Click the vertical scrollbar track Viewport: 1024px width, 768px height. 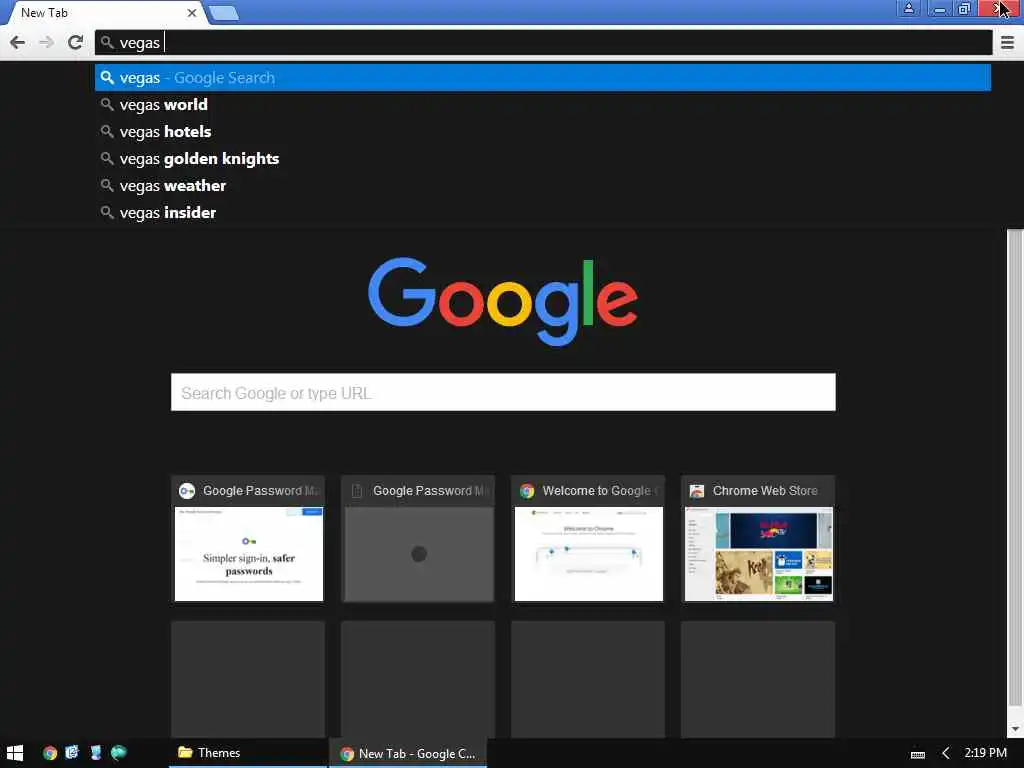1015,473
